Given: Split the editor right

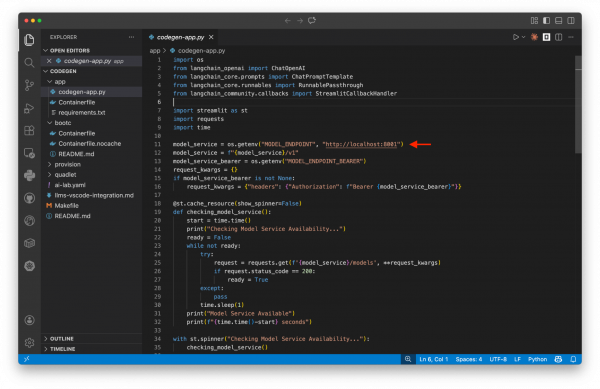Looking at the screenshot, I should (559, 37).
